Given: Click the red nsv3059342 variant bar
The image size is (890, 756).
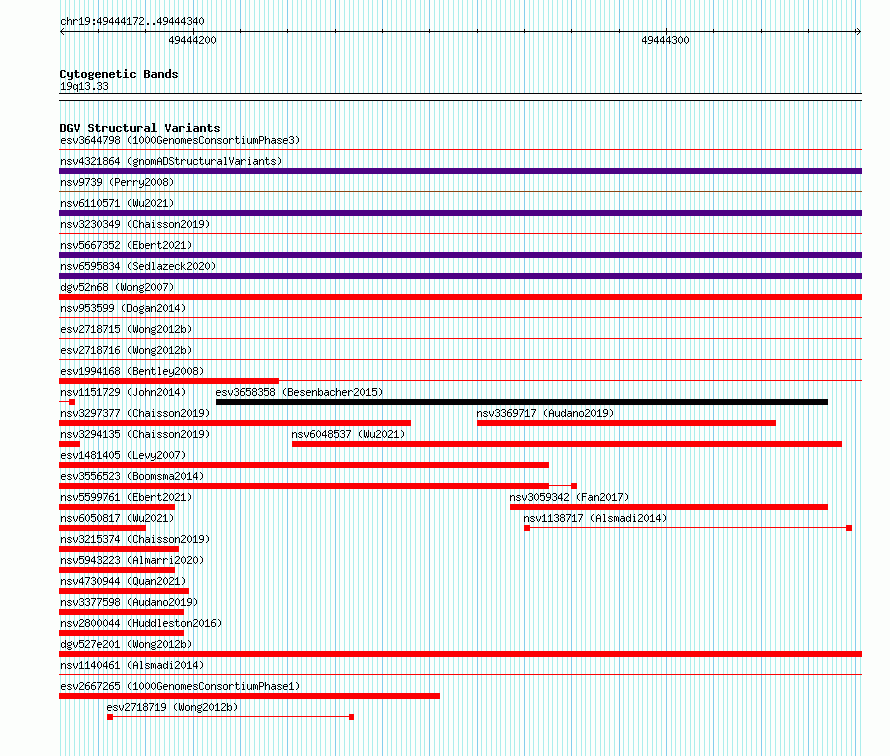Looking at the screenshot, I should click(x=669, y=507).
